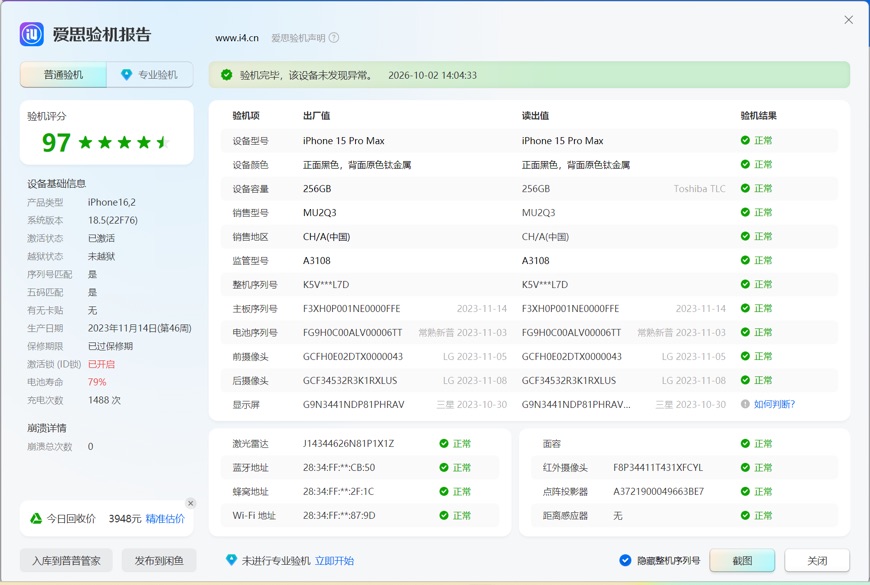870x585 pixels.
Task: Open the 精准估价 link
Action: 165,518
